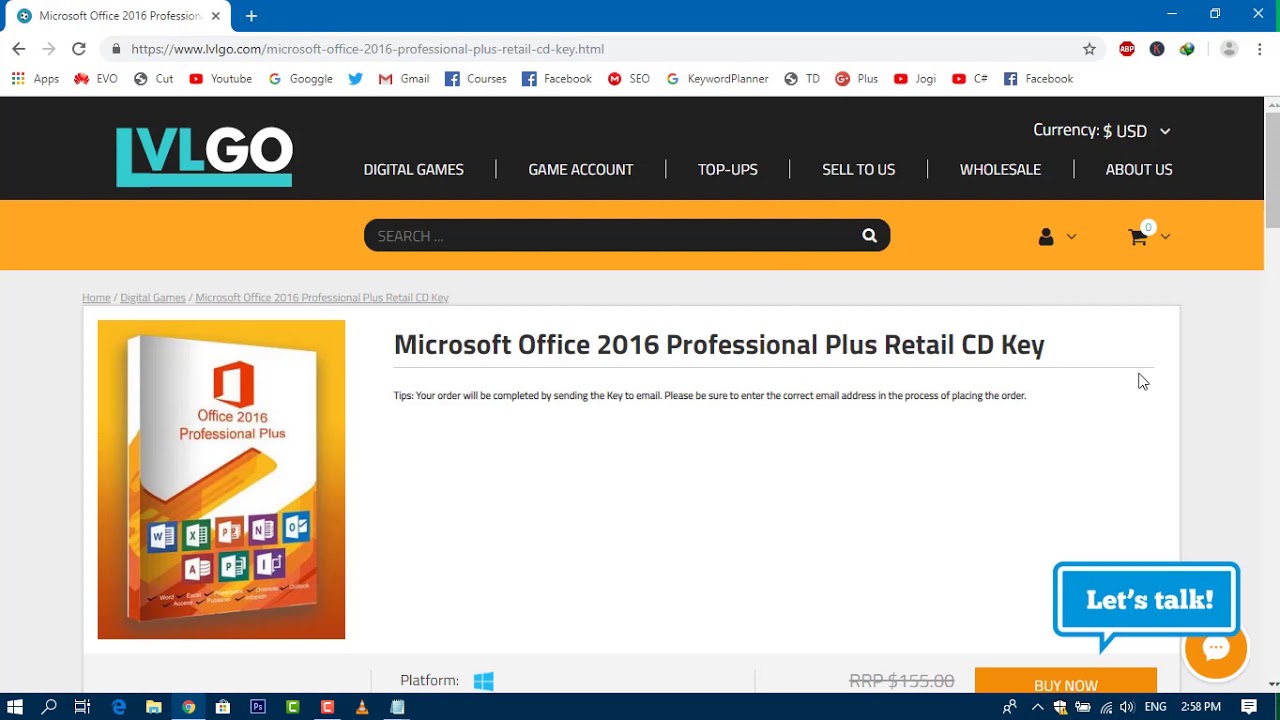This screenshot has height=720, width=1280.
Task: Open the ABOUT US page
Action: click(x=1139, y=170)
